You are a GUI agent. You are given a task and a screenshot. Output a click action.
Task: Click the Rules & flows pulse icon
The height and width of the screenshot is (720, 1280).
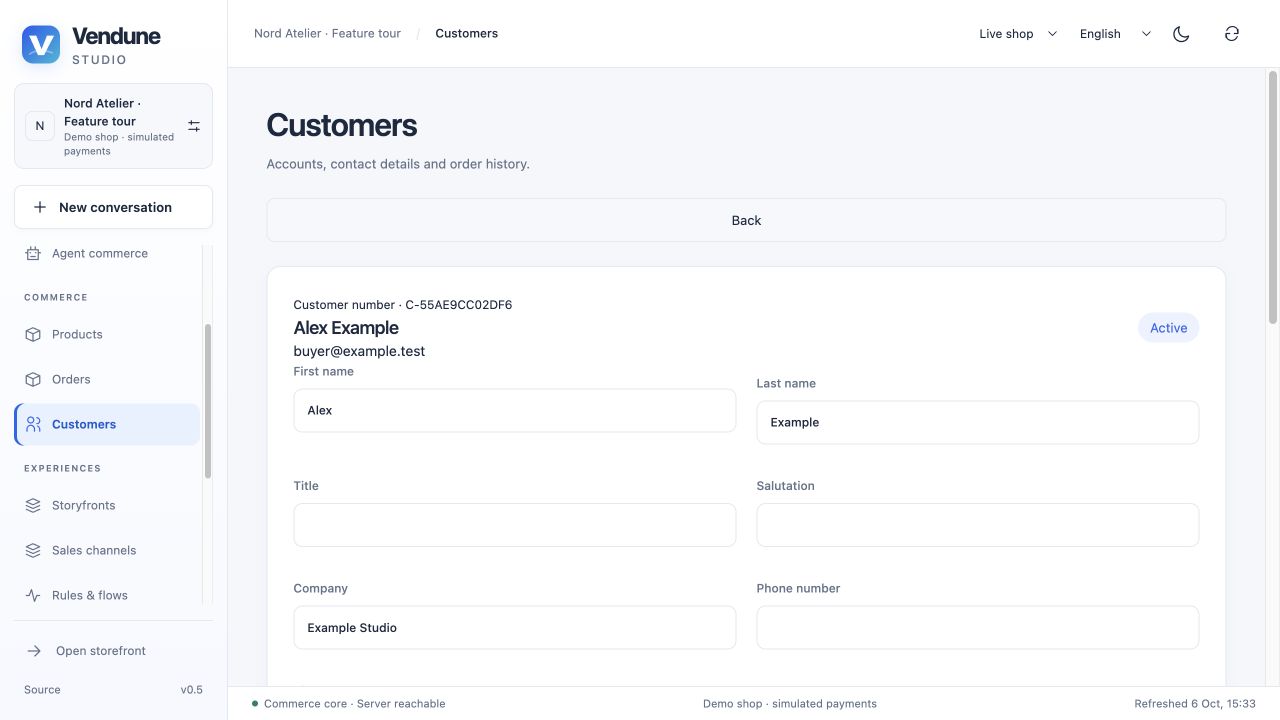(33, 596)
